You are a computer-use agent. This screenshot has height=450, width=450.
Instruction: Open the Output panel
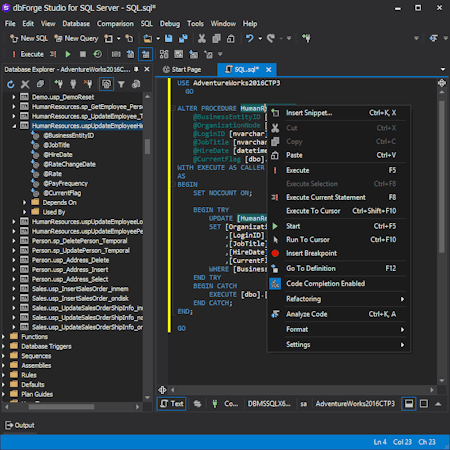pyautogui.click(x=20, y=425)
